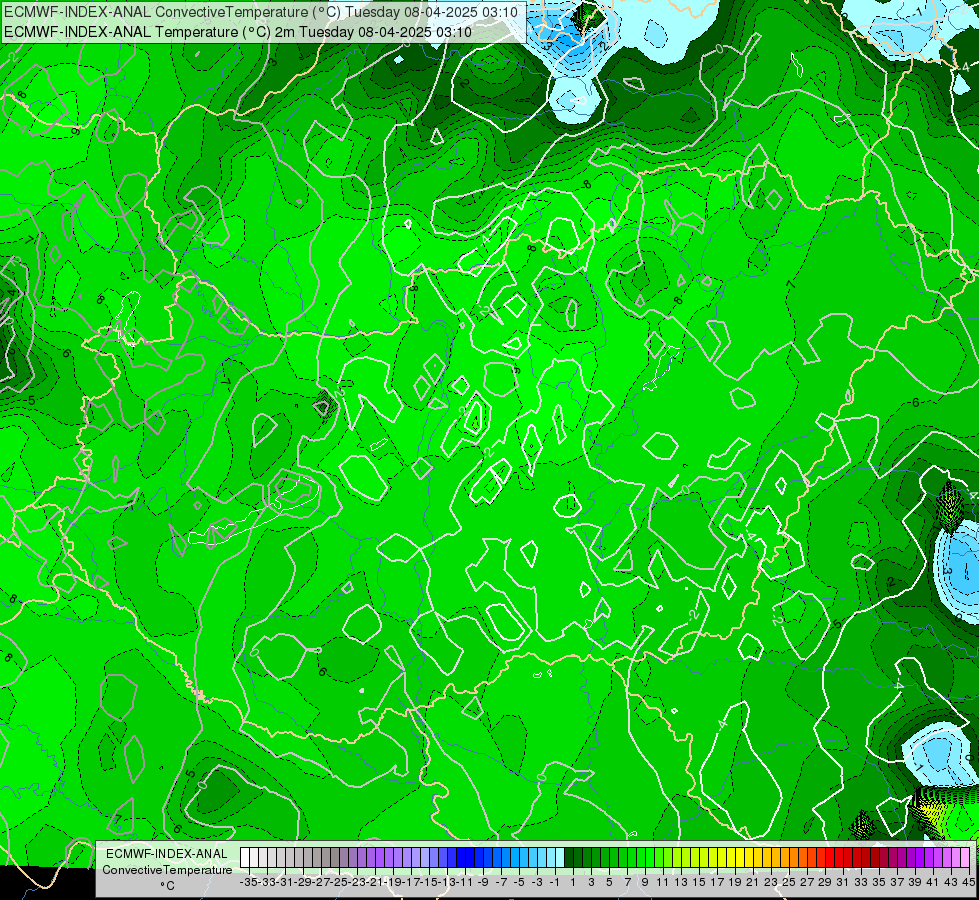Click the -3 legend scale label
The width and height of the screenshot is (979, 900).
(537, 882)
